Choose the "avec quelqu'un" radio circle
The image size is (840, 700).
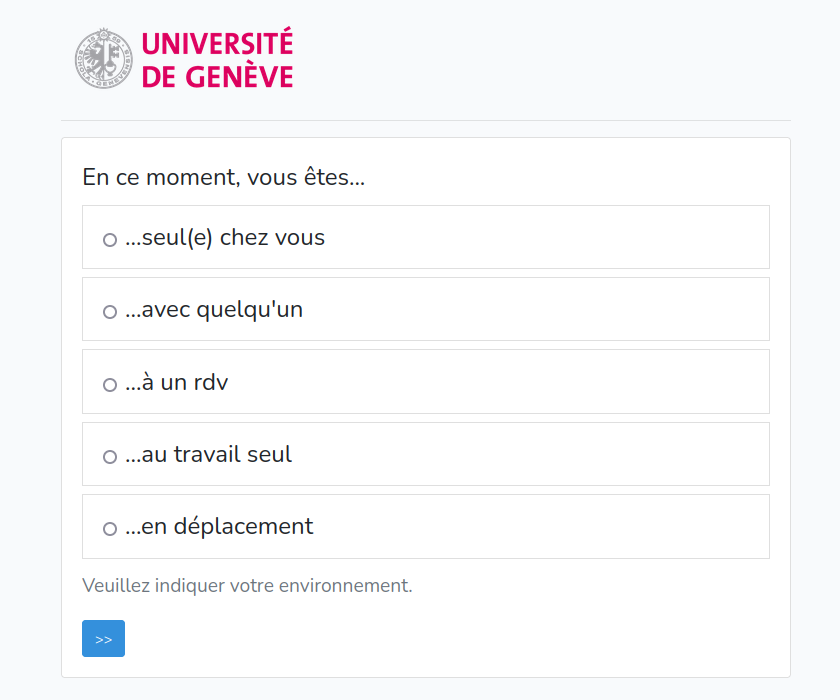click(110, 312)
